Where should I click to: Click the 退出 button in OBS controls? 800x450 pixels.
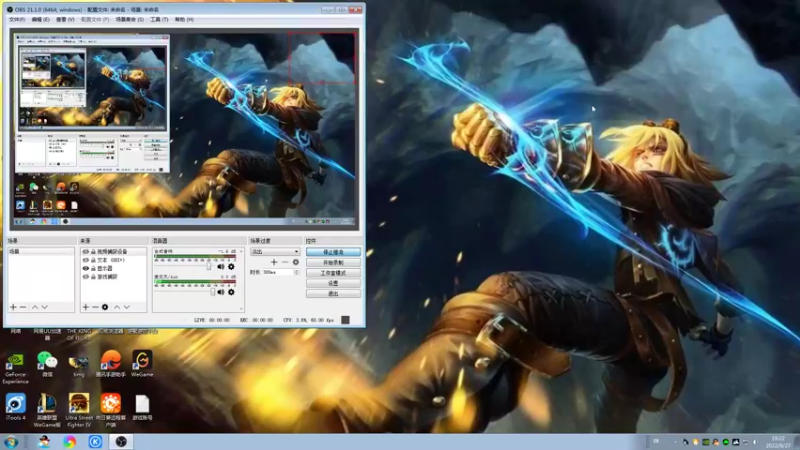pos(333,294)
